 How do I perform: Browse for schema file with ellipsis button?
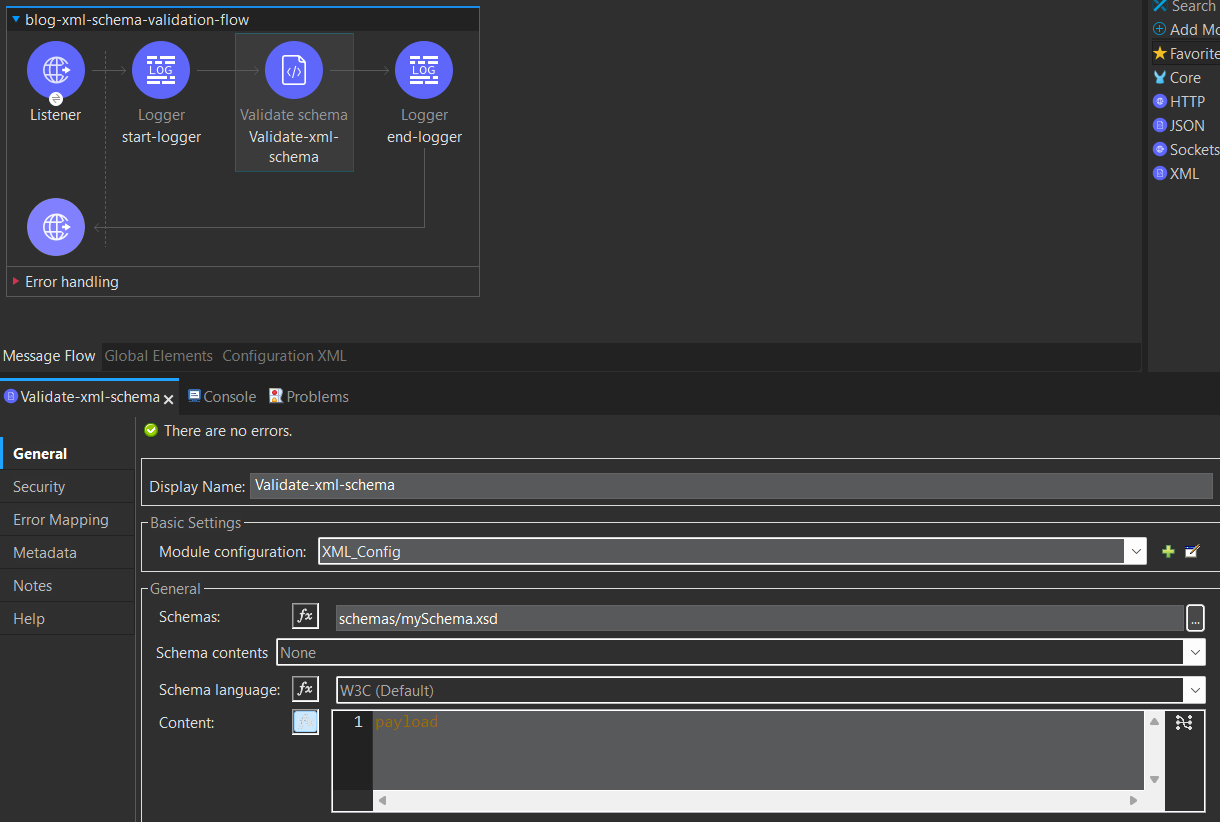[1195, 618]
